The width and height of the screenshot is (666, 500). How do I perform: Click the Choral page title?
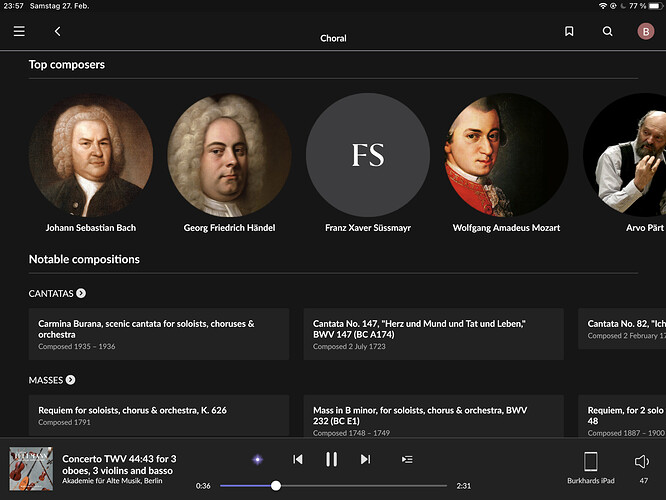click(x=333, y=38)
